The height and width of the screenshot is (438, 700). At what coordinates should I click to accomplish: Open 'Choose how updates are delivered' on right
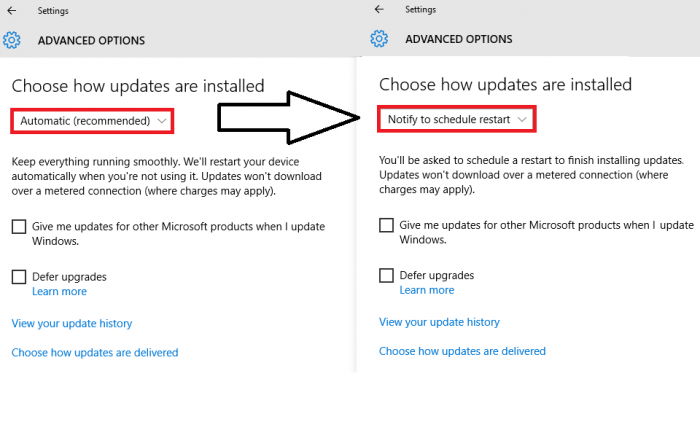[x=462, y=351]
